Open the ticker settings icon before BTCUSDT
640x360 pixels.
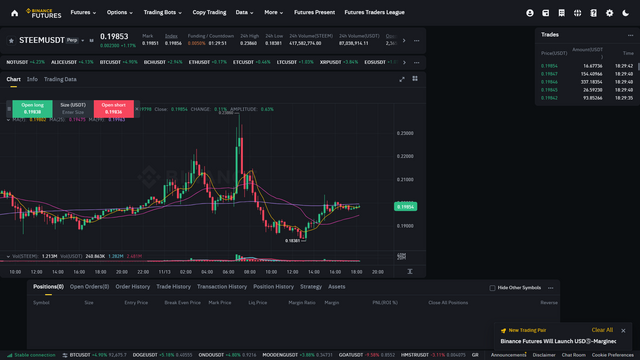[65, 355]
